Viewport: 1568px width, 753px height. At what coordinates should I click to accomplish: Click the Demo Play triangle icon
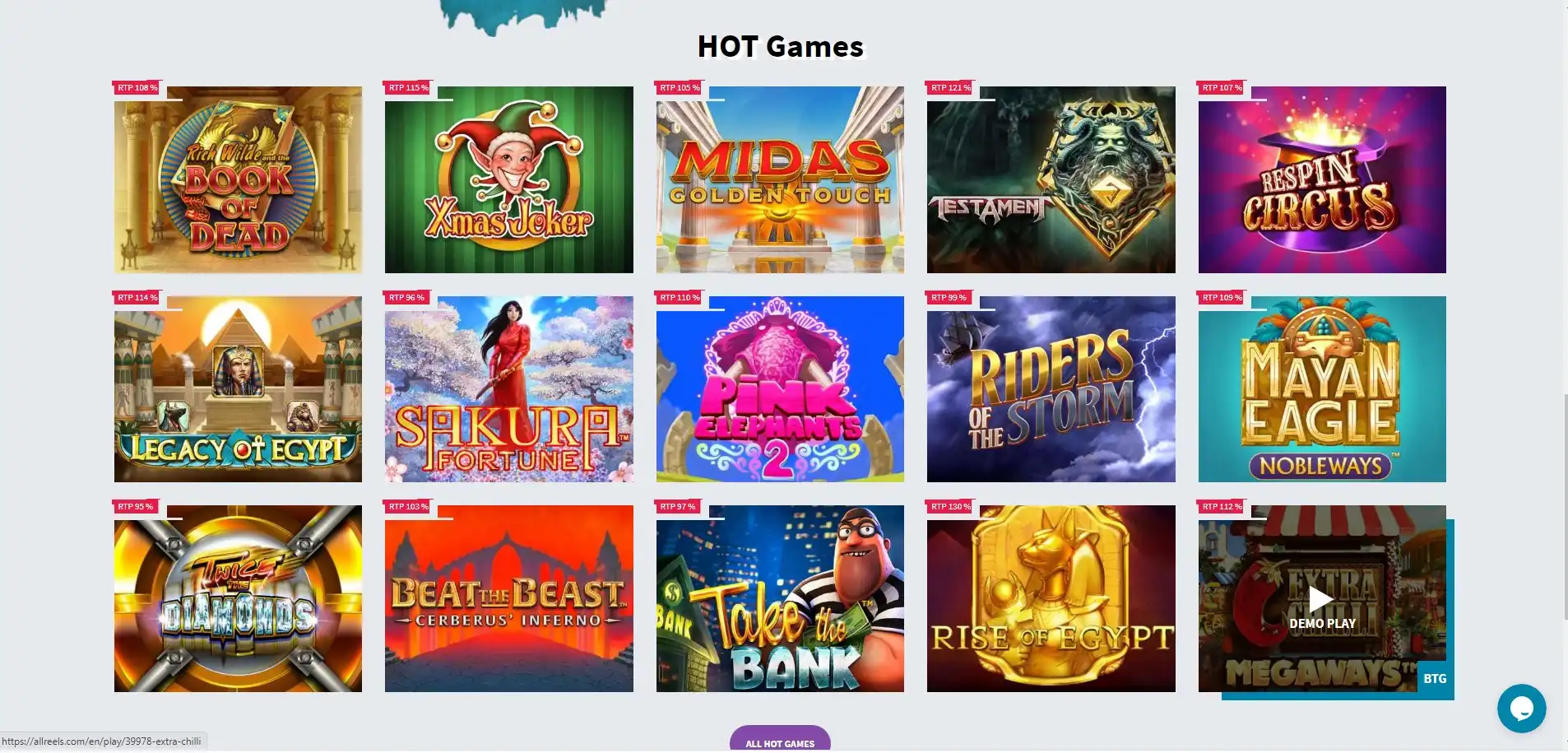point(1321,599)
